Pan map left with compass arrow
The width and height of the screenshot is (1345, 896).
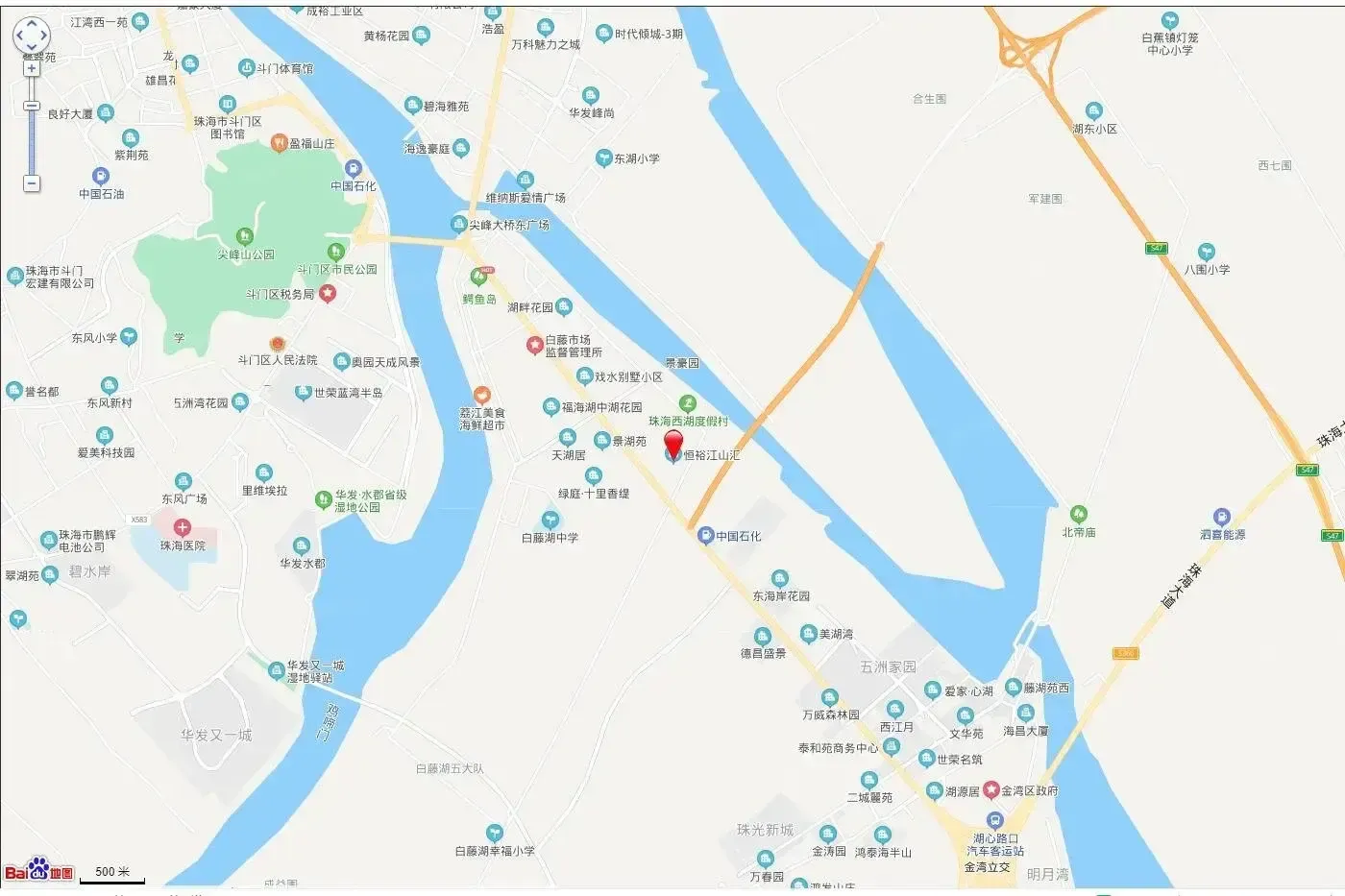(18, 36)
